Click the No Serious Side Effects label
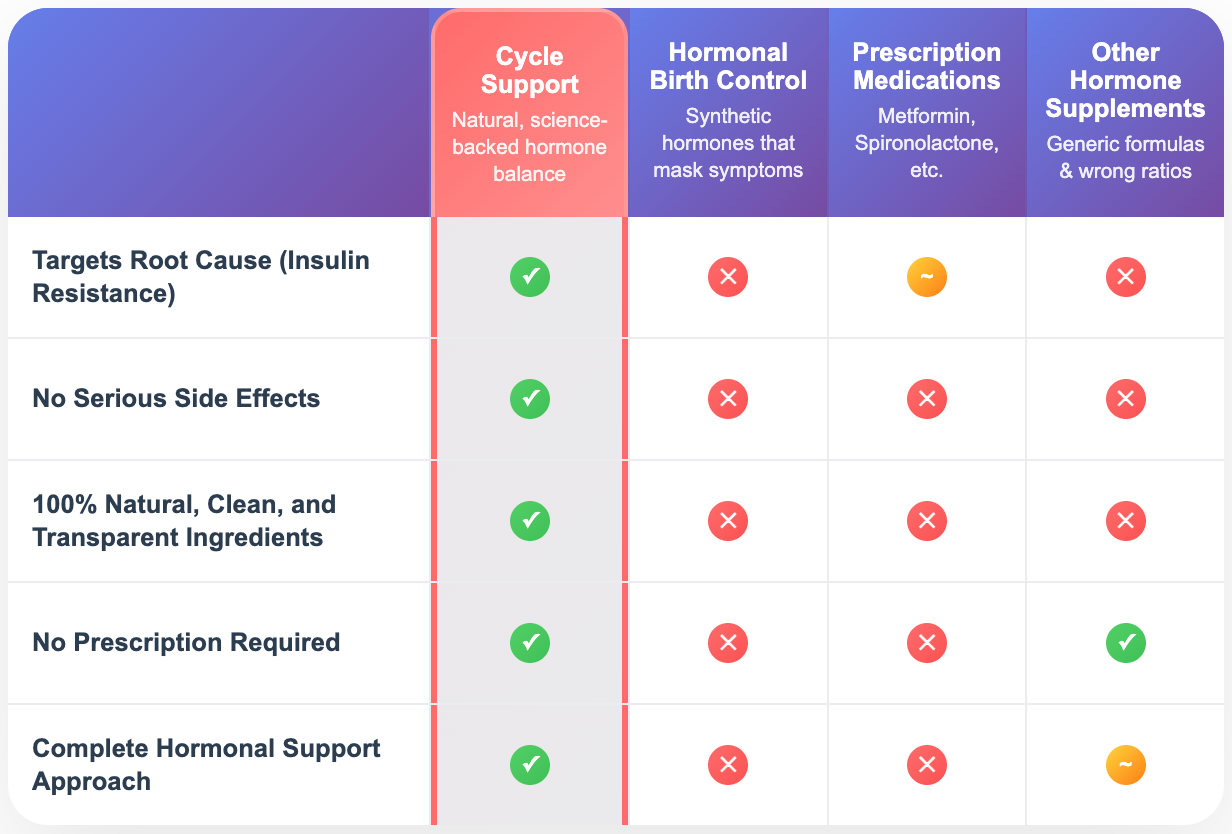This screenshot has width=1232, height=834. pyautogui.click(x=176, y=399)
